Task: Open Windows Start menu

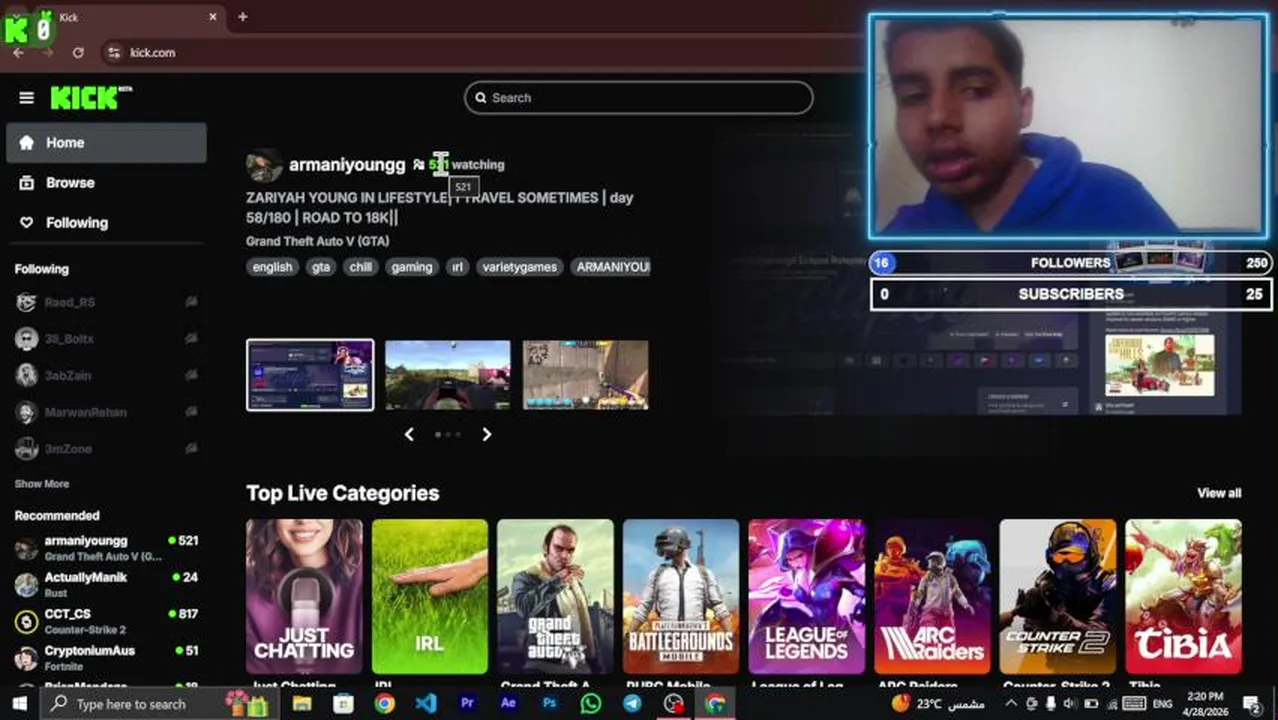Action: (19, 704)
